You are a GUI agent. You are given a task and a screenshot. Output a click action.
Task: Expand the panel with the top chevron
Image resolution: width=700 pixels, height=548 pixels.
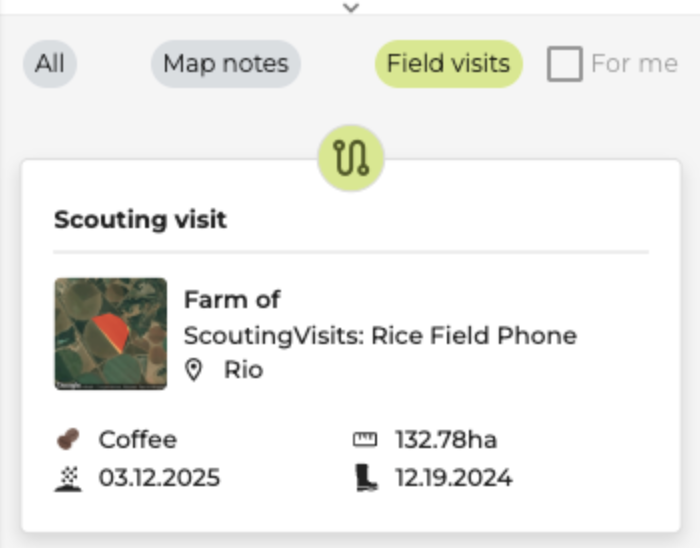351,8
